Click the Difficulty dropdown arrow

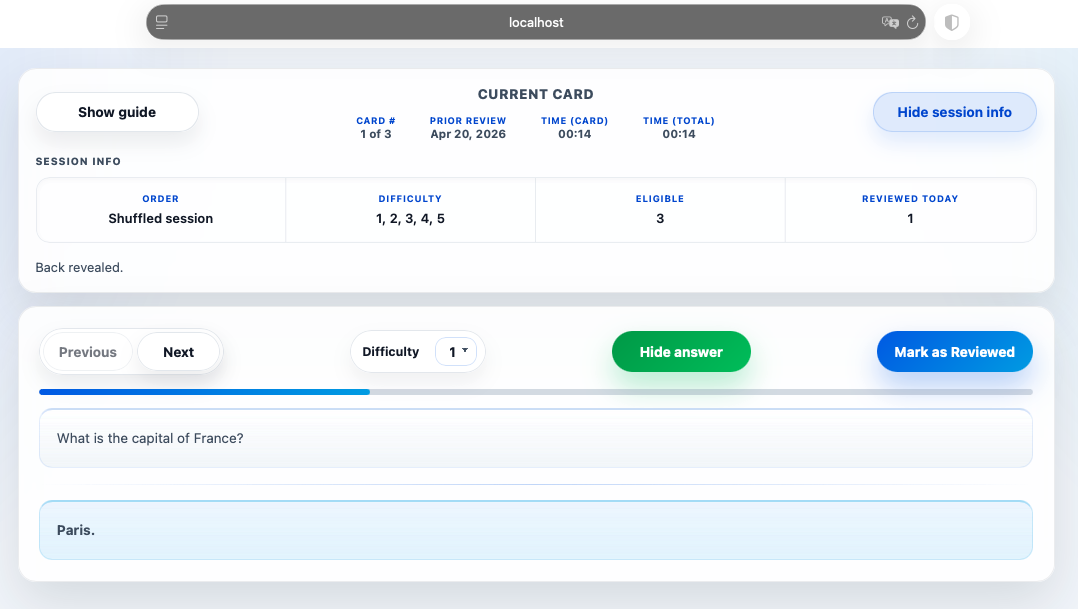click(x=465, y=351)
